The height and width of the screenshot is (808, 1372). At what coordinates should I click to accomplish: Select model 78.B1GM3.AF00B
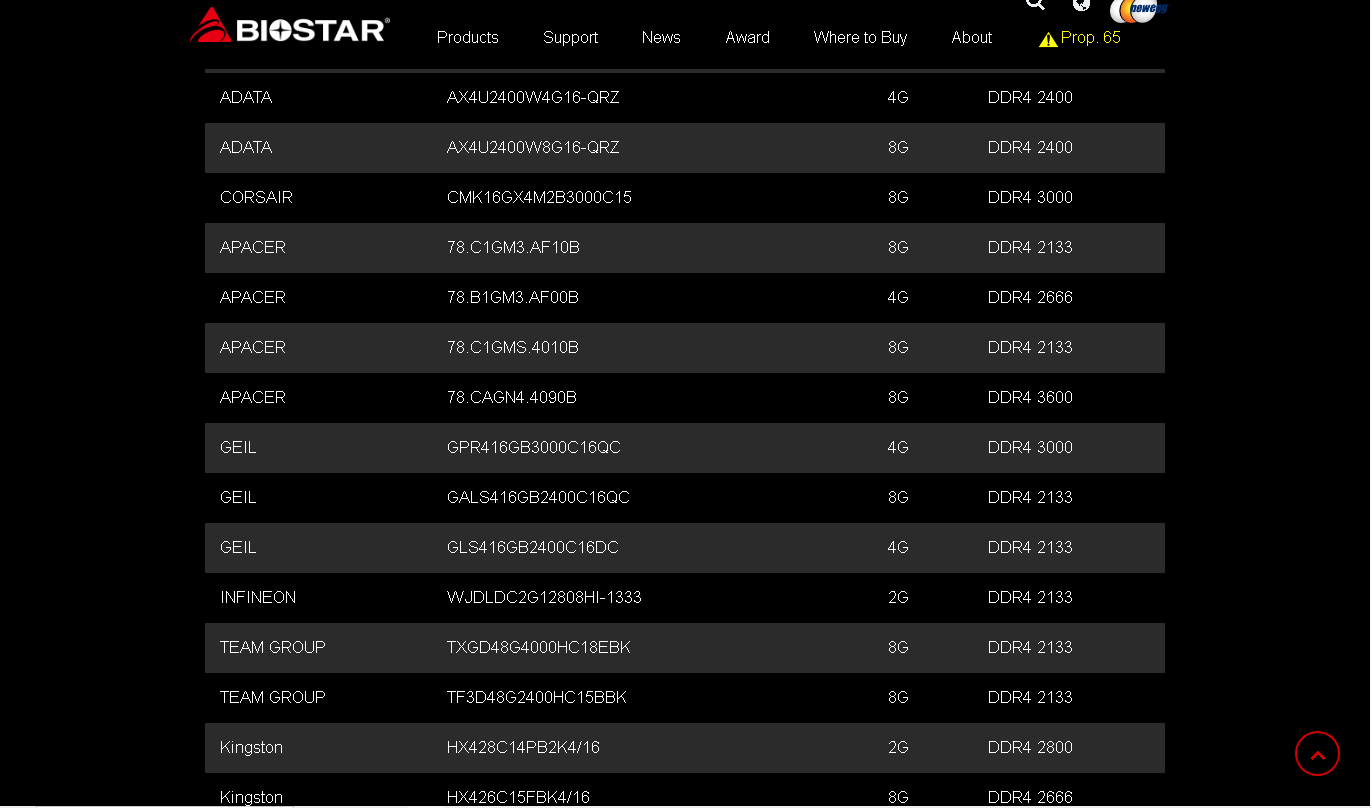(x=513, y=297)
